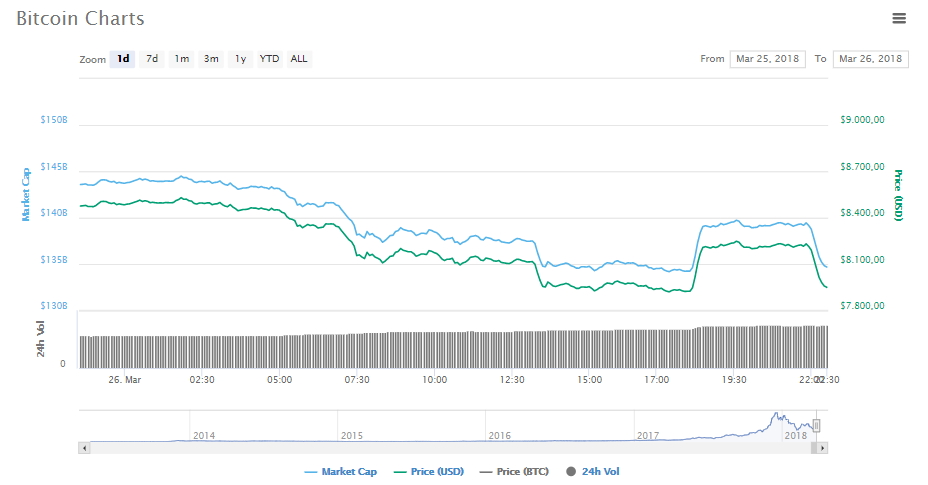928x485 pixels.
Task: Click the 10:00 time axis label
Action: click(x=434, y=380)
